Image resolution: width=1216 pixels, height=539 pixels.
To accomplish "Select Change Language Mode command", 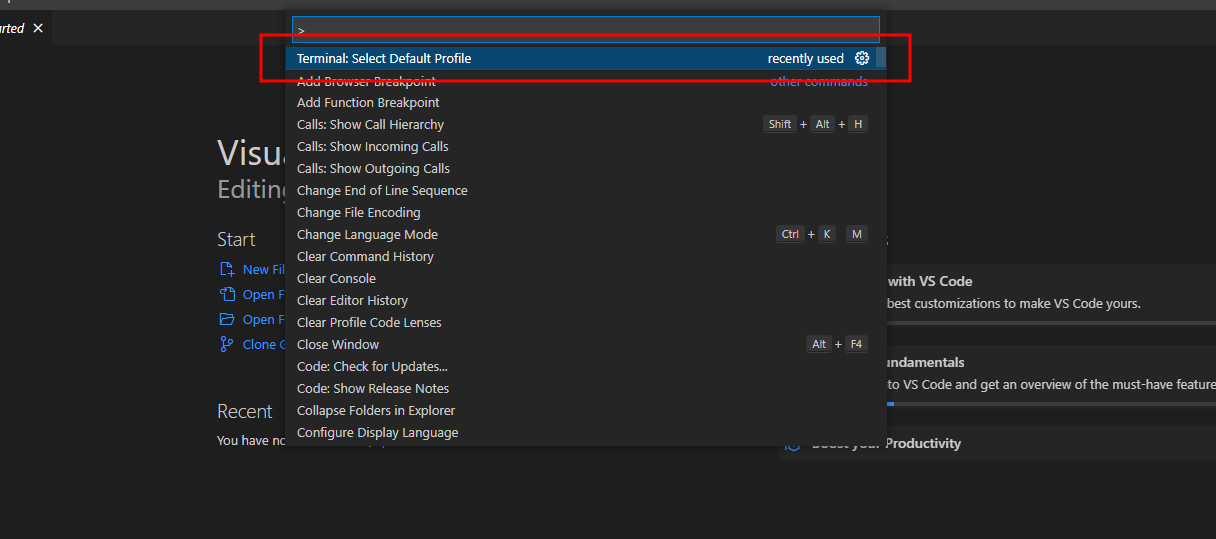I will point(581,234).
